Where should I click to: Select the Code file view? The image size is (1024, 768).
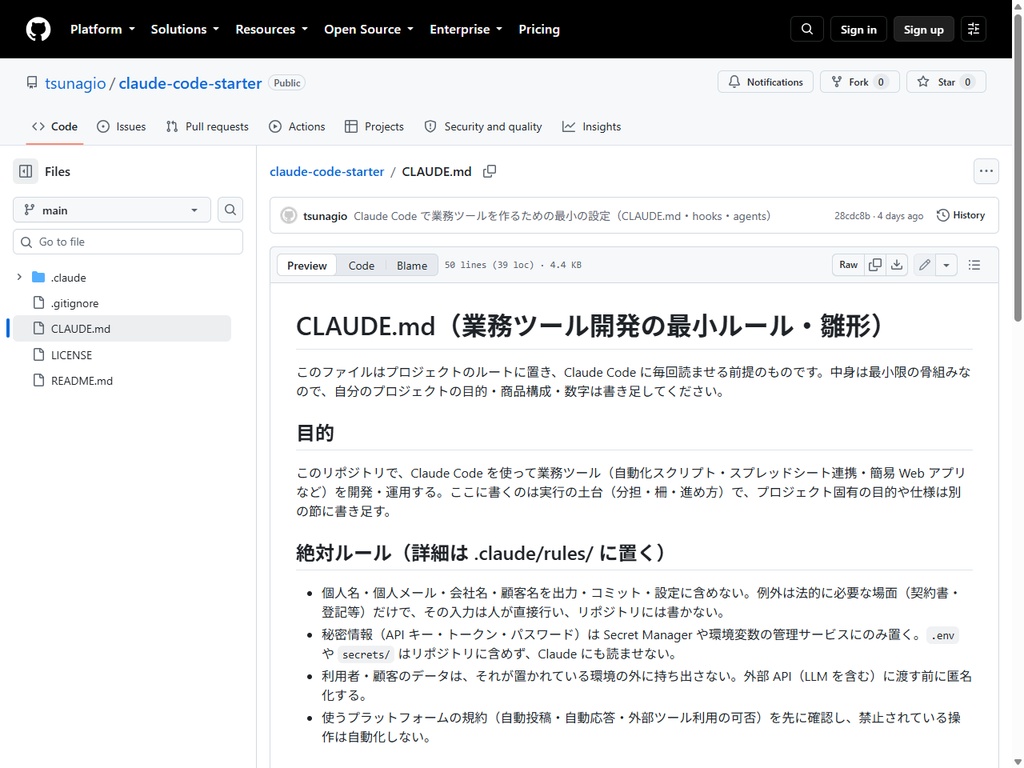pos(361,265)
